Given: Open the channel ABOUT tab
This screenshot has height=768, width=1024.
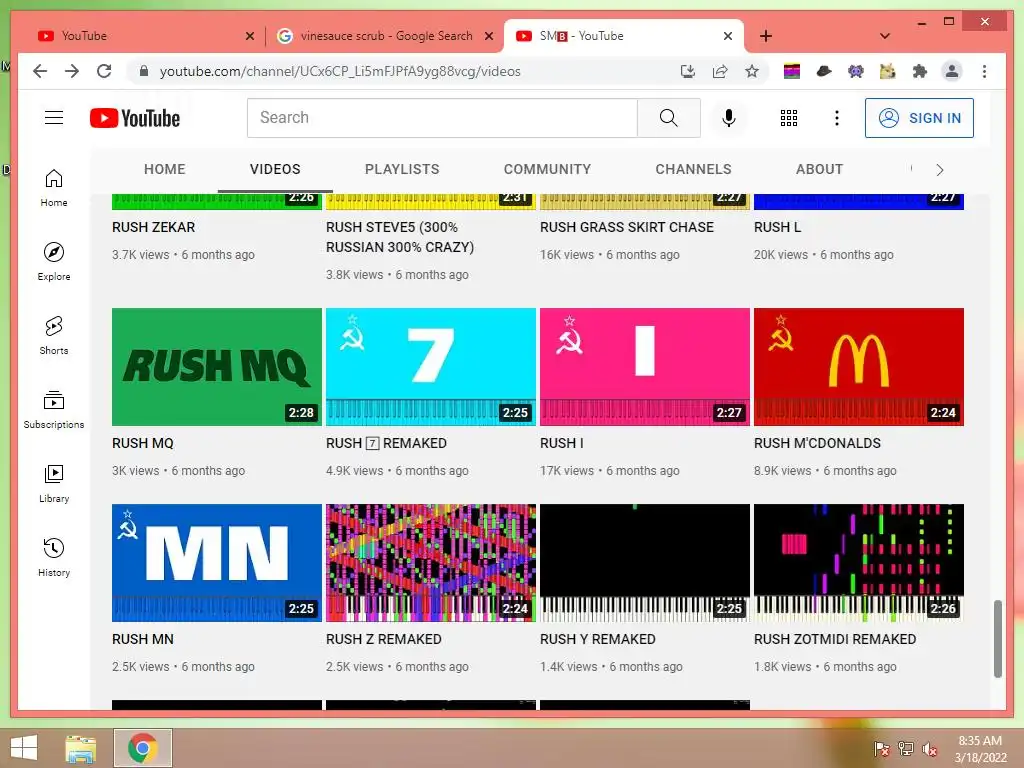Looking at the screenshot, I should [x=819, y=169].
